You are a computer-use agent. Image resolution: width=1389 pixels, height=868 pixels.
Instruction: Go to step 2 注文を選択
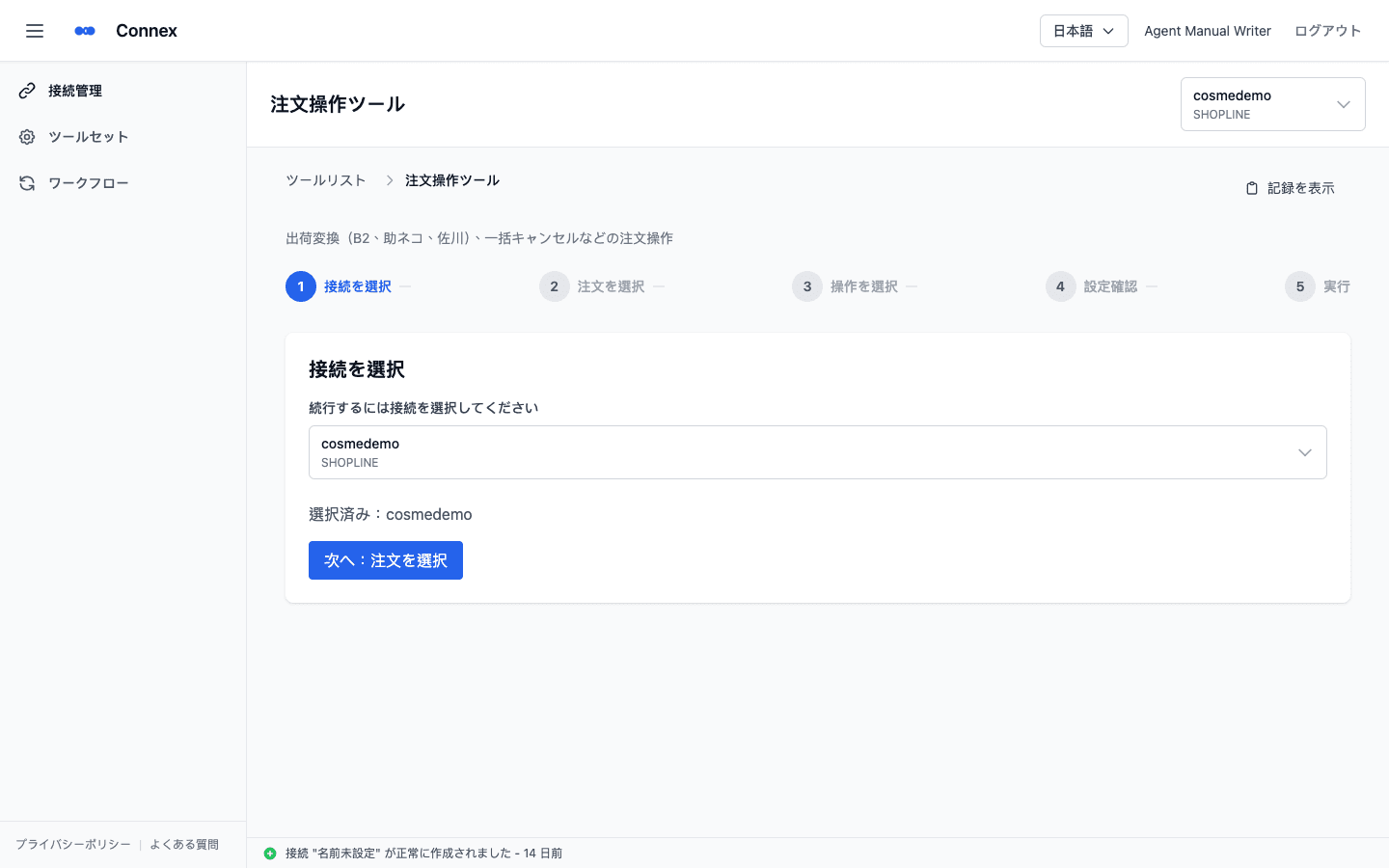[592, 286]
